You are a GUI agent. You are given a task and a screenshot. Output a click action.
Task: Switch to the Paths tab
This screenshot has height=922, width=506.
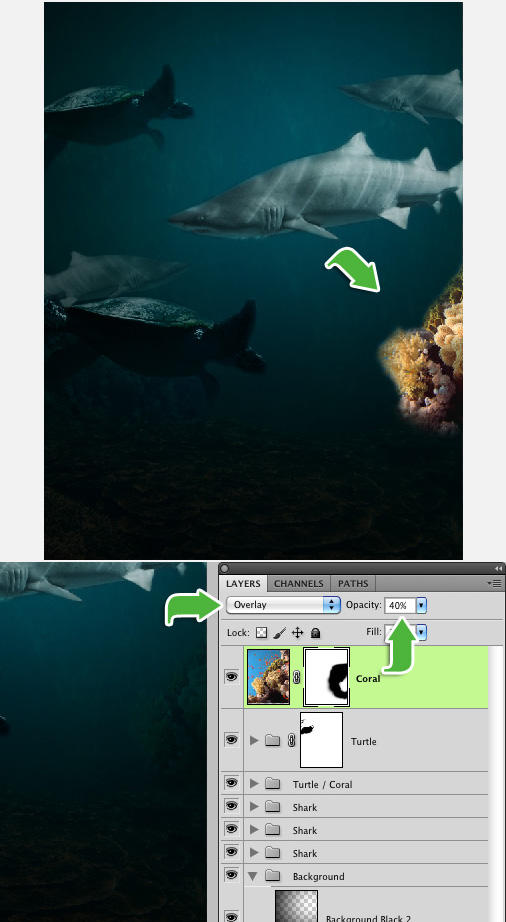pyautogui.click(x=353, y=583)
